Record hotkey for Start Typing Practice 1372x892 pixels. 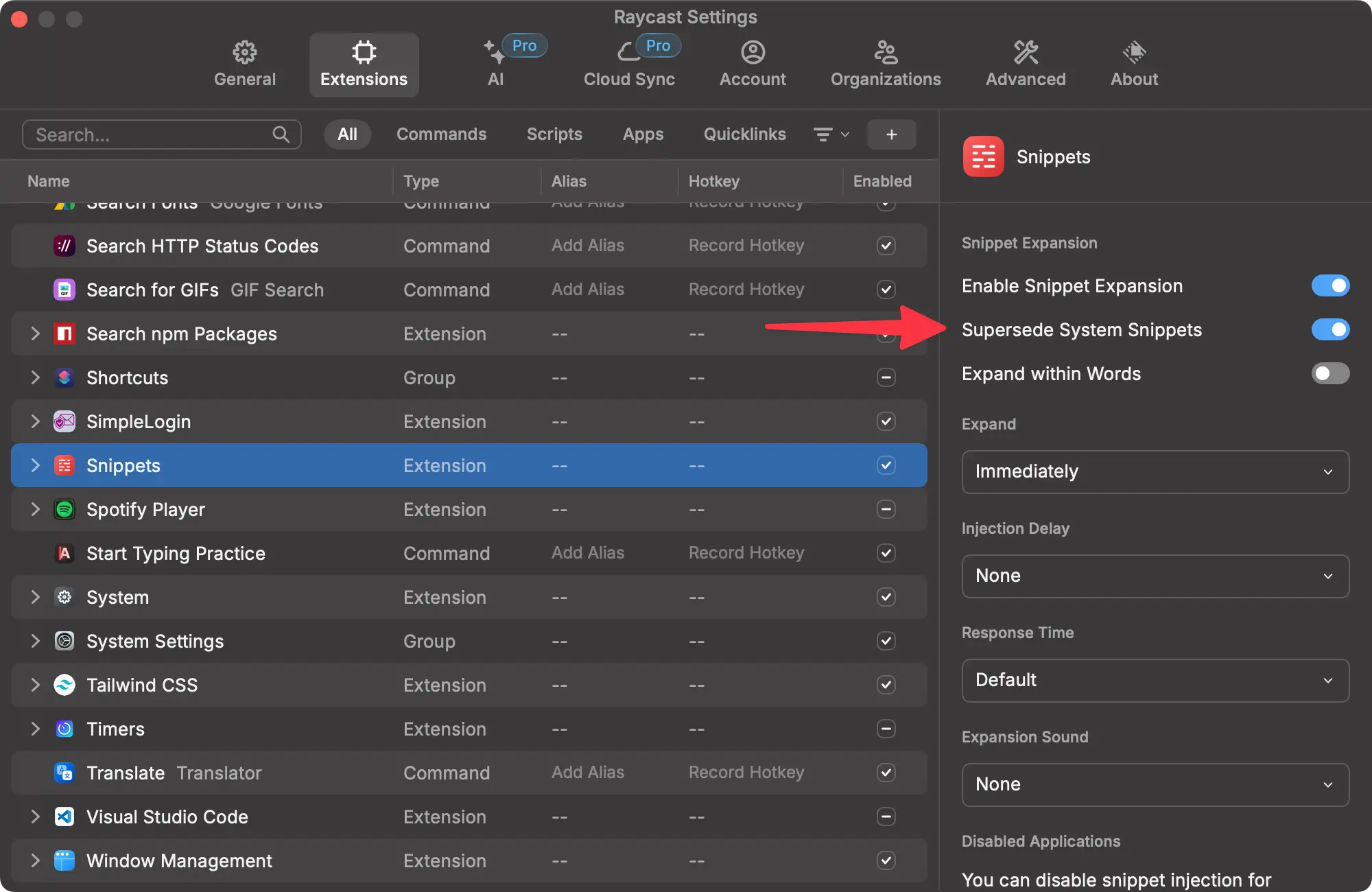click(x=746, y=553)
